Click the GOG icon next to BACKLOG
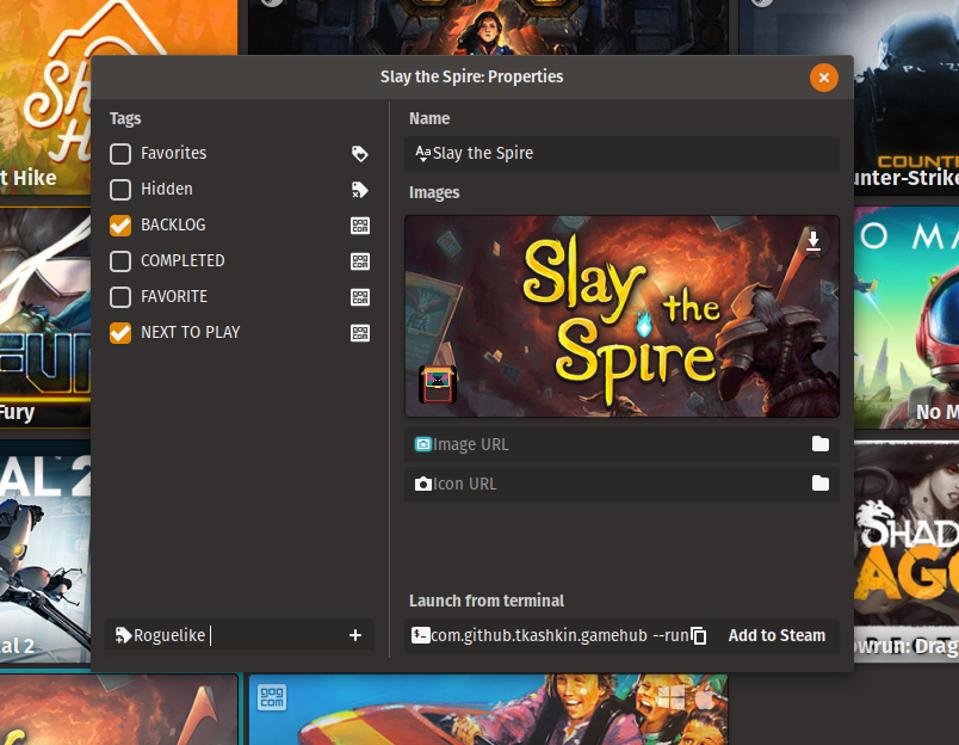 pyautogui.click(x=360, y=226)
